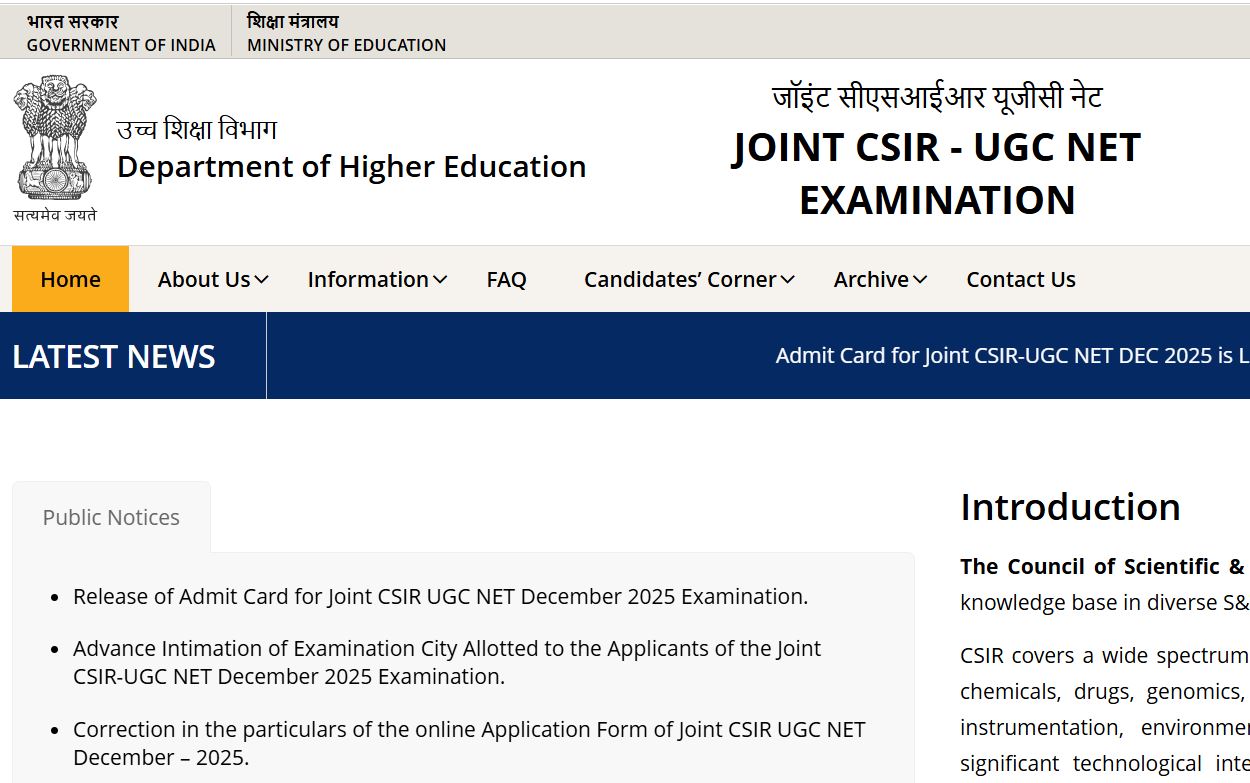1250x783 pixels.
Task: Open the Joint CSIR-UGC NET Examination title link
Action: pos(935,148)
